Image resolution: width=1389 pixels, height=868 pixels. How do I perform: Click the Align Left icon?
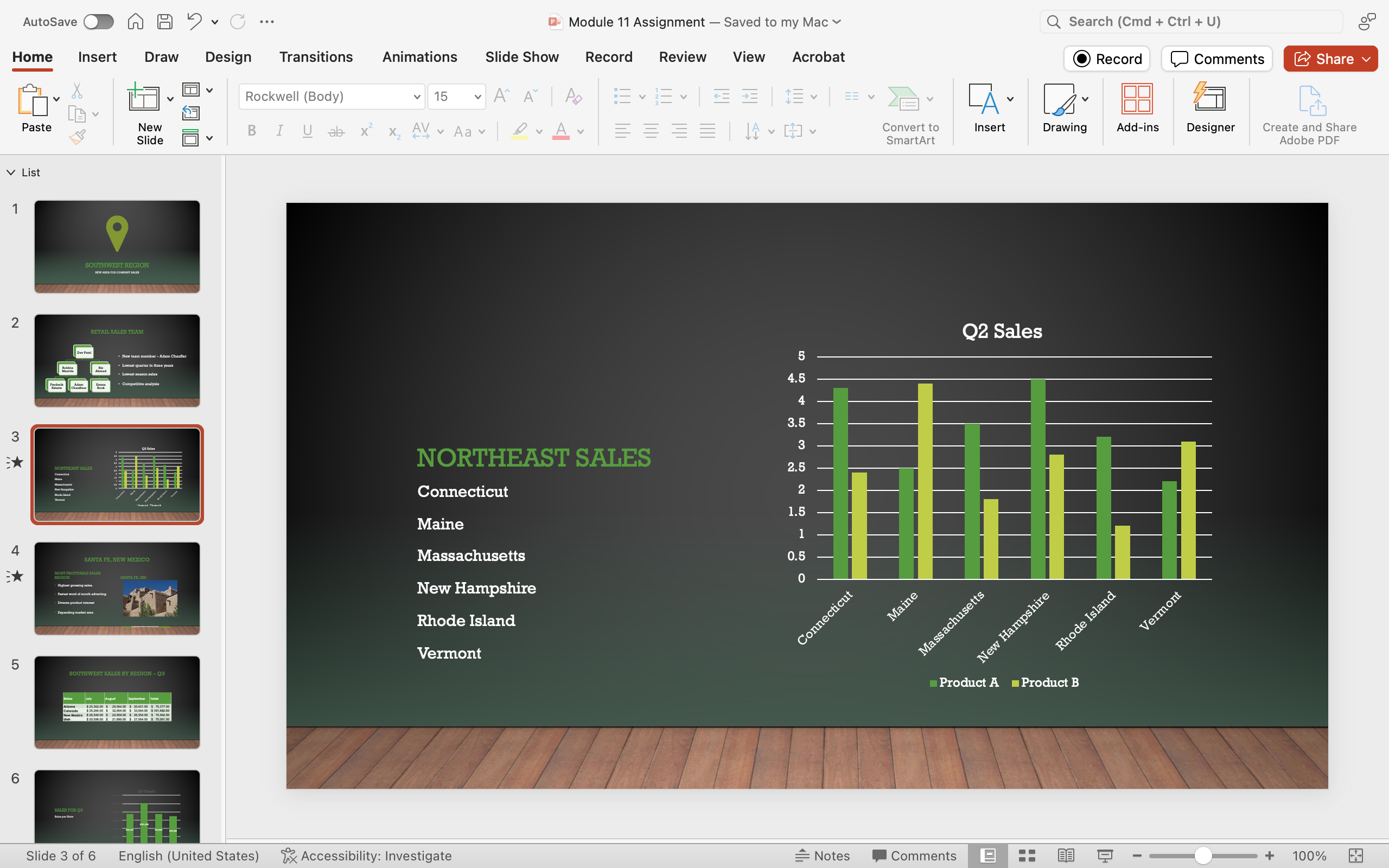click(622, 131)
